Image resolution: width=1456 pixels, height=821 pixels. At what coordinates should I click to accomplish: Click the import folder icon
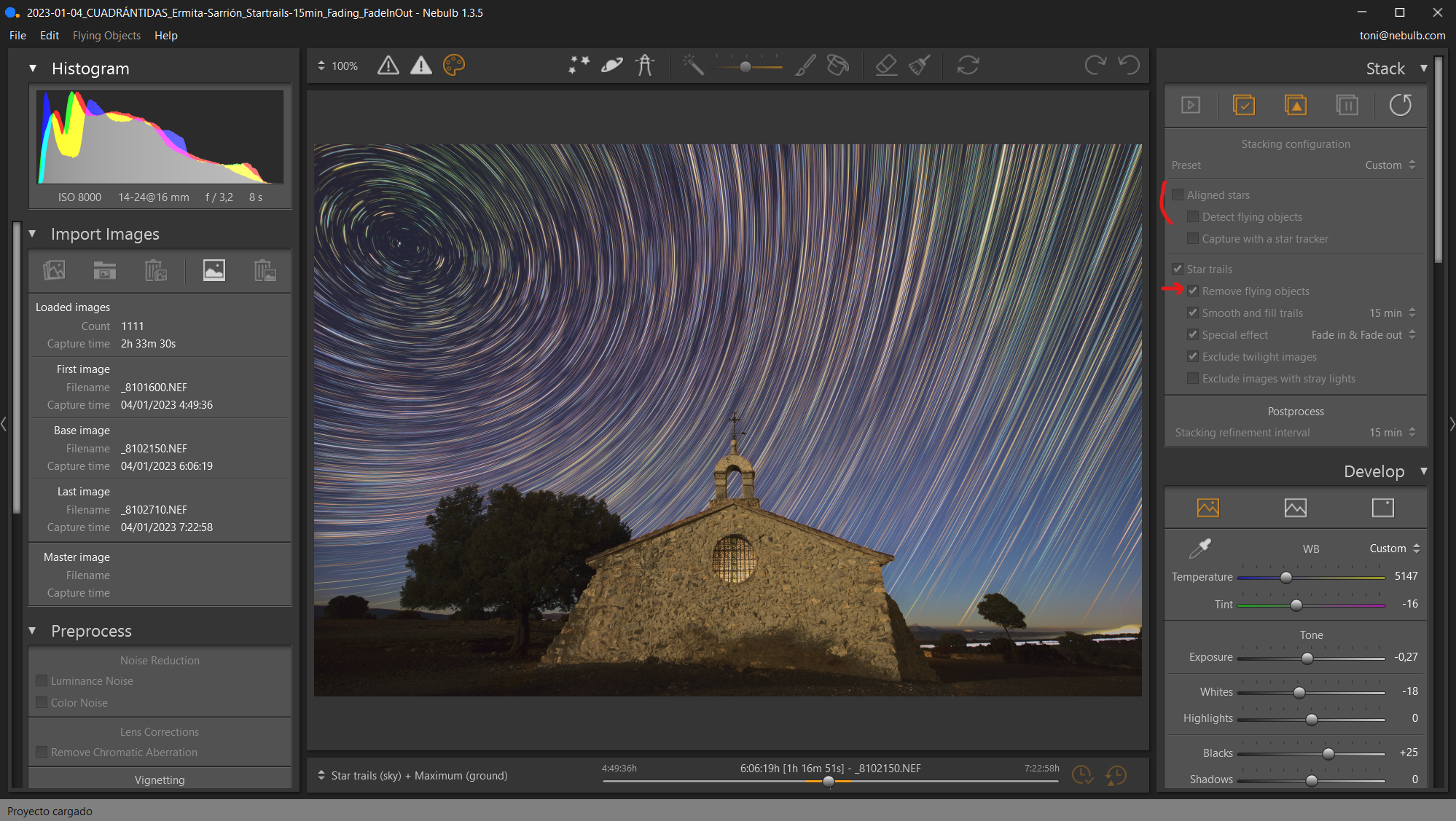[105, 270]
